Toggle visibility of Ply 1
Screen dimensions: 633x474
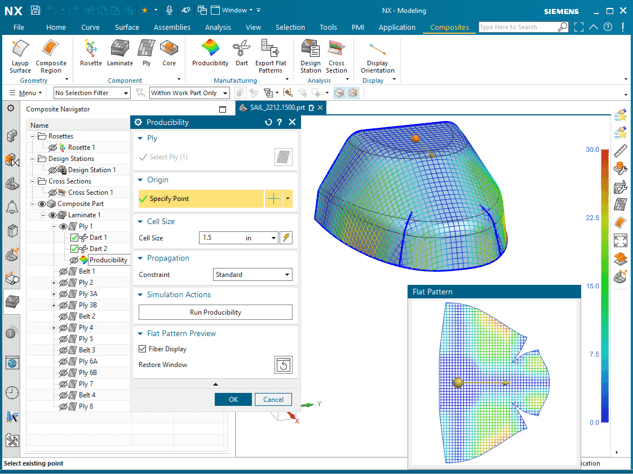point(63,226)
